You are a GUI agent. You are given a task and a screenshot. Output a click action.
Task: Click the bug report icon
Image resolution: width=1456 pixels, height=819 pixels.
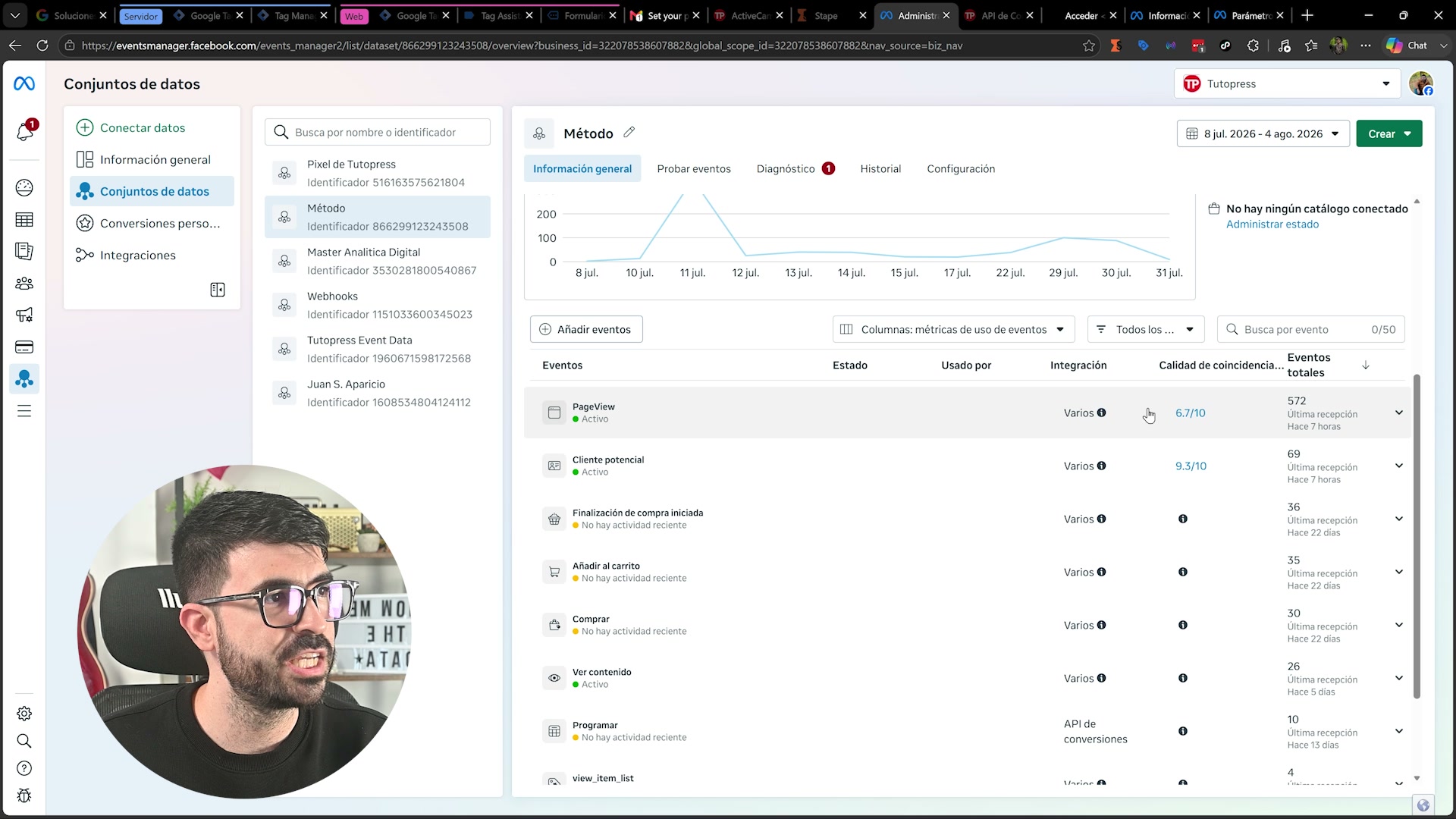(24, 795)
